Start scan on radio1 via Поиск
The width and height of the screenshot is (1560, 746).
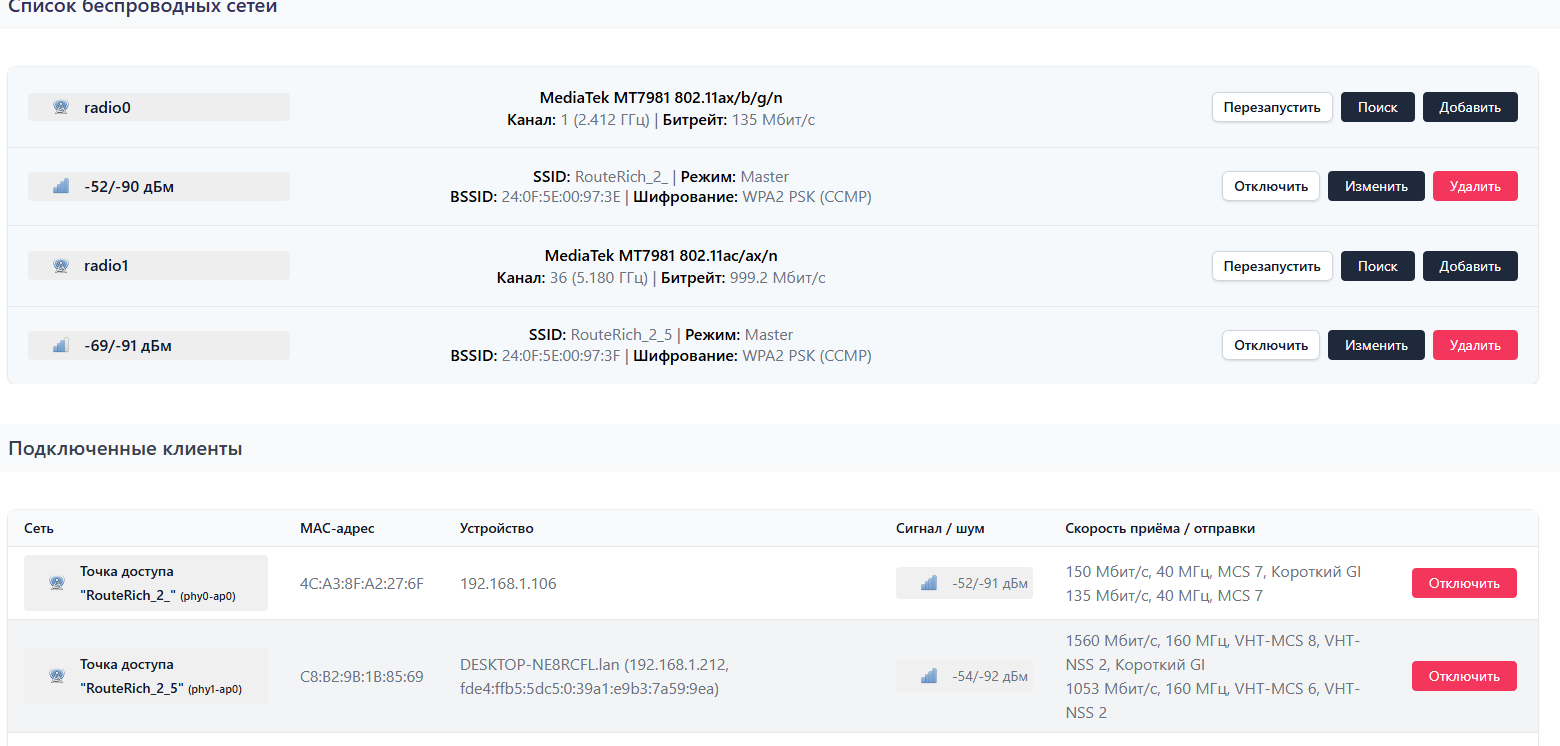[1377, 266]
